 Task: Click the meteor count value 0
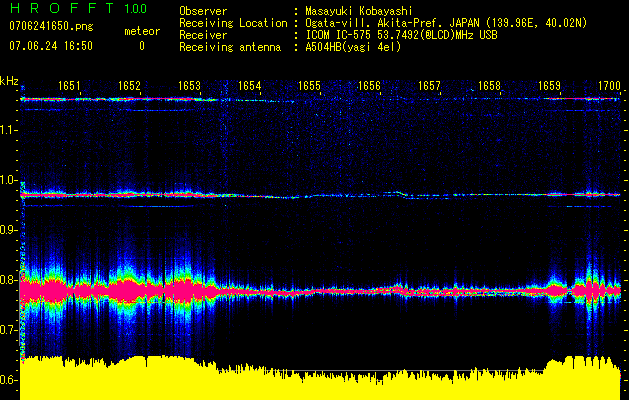click(x=142, y=47)
